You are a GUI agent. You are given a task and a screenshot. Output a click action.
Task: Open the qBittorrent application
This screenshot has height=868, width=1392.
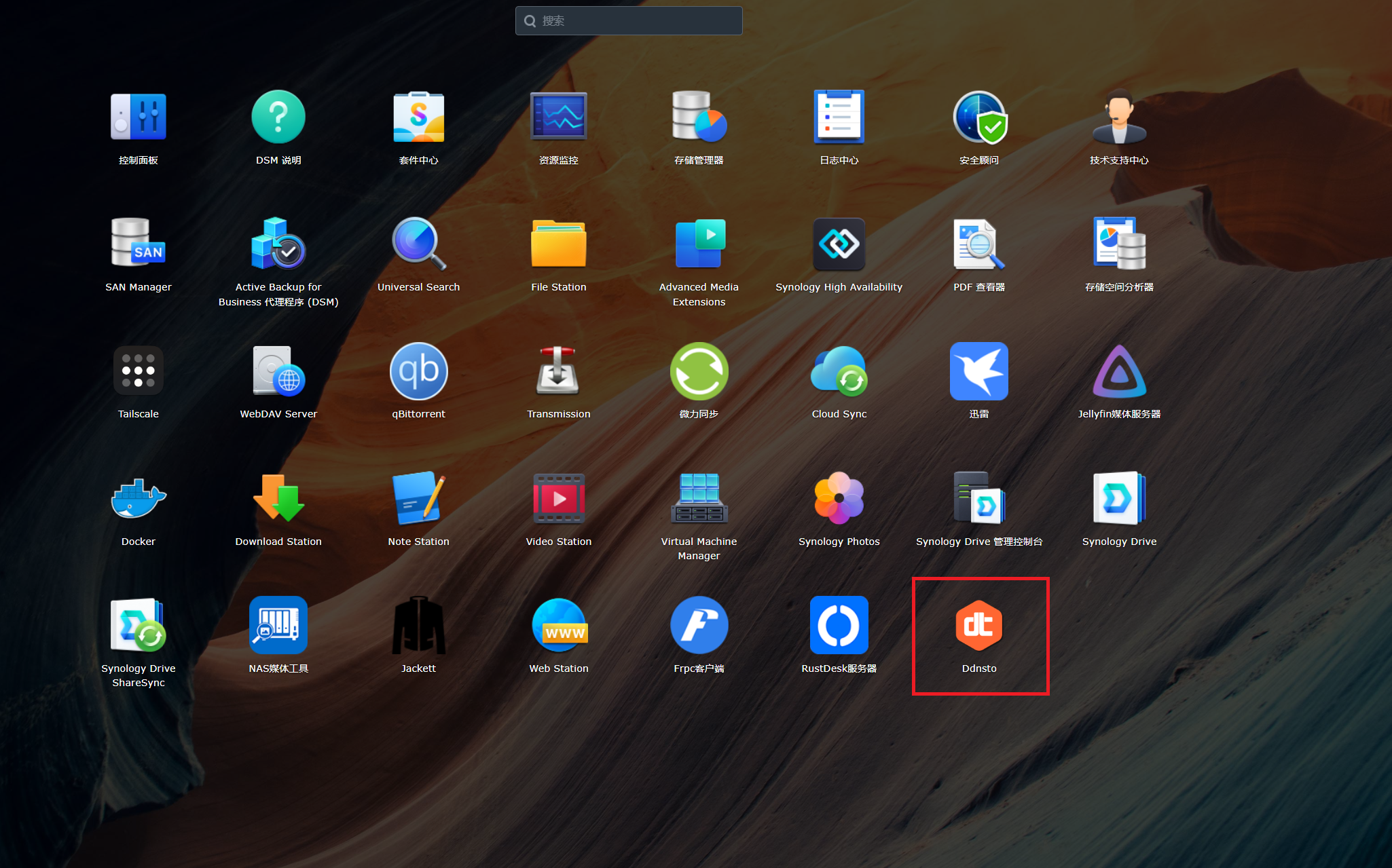point(418,372)
